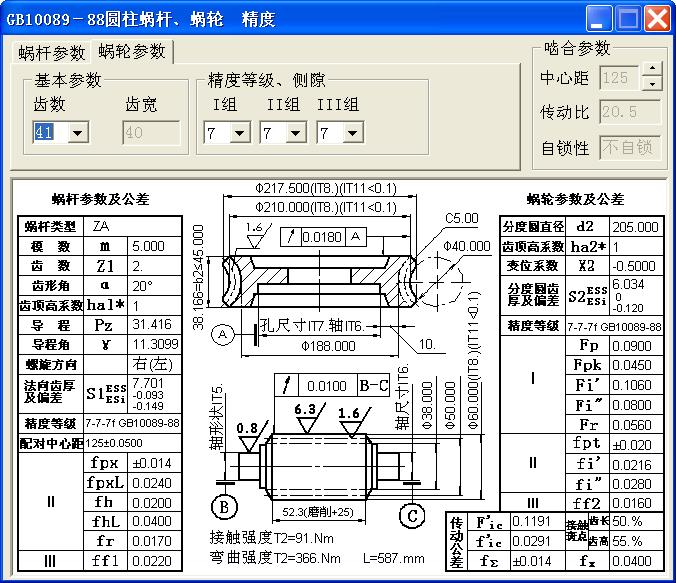676x583 pixels.
Task: Maximize the GB10089-88 window
Action: click(x=628, y=19)
